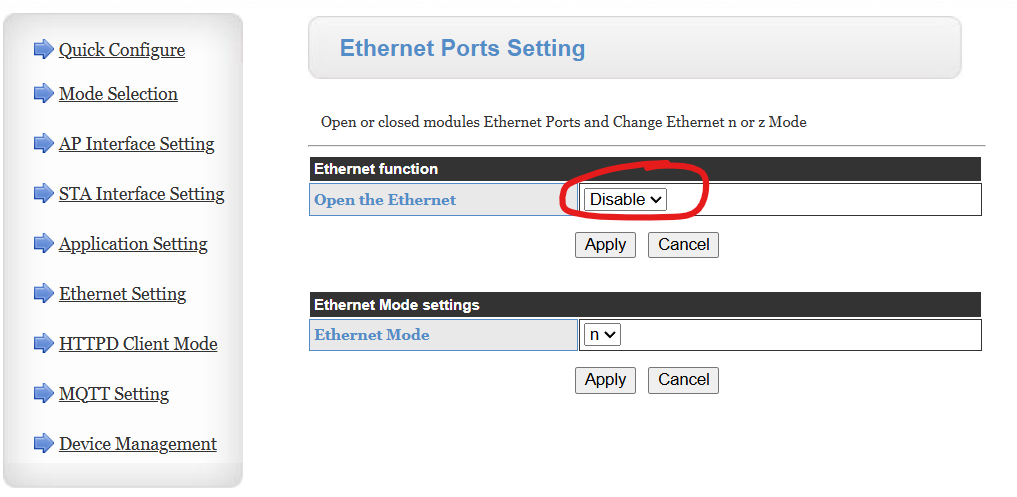The width and height of the screenshot is (1017, 497).
Task: Click the arrow icon beside Ethernet Setting
Action: point(43,293)
